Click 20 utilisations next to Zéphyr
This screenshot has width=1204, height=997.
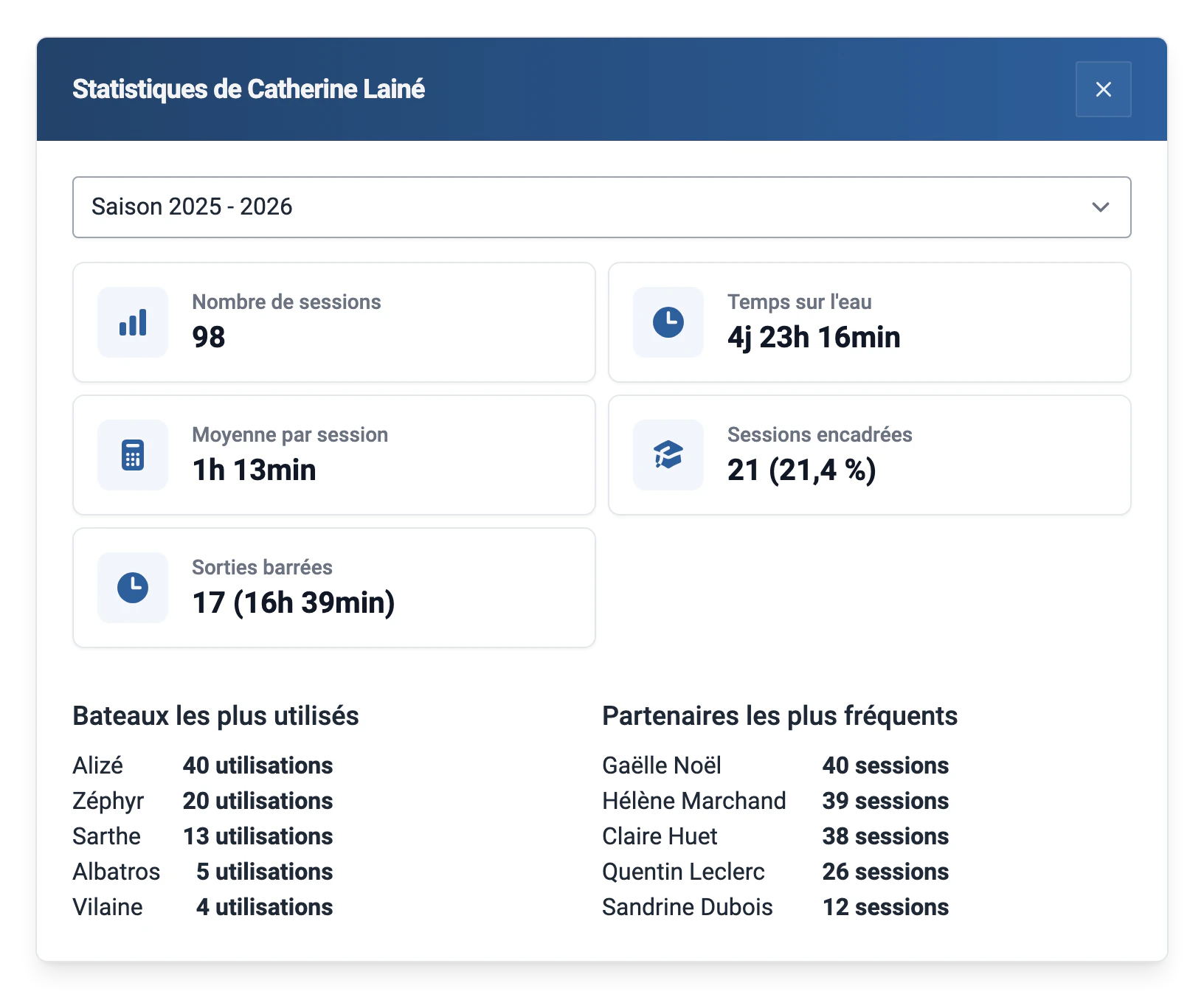tap(257, 801)
